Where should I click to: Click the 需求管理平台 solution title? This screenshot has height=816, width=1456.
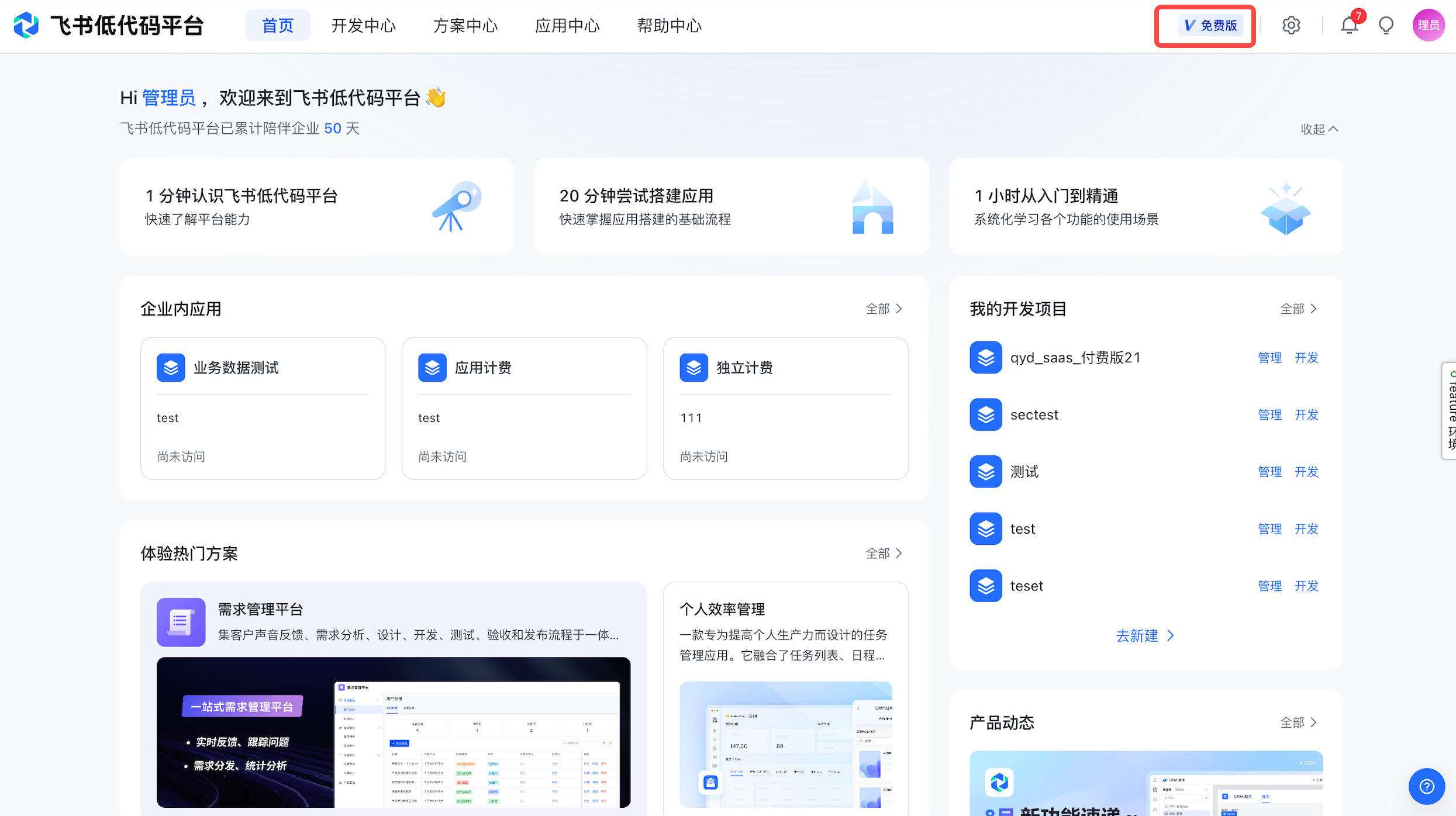coord(260,610)
